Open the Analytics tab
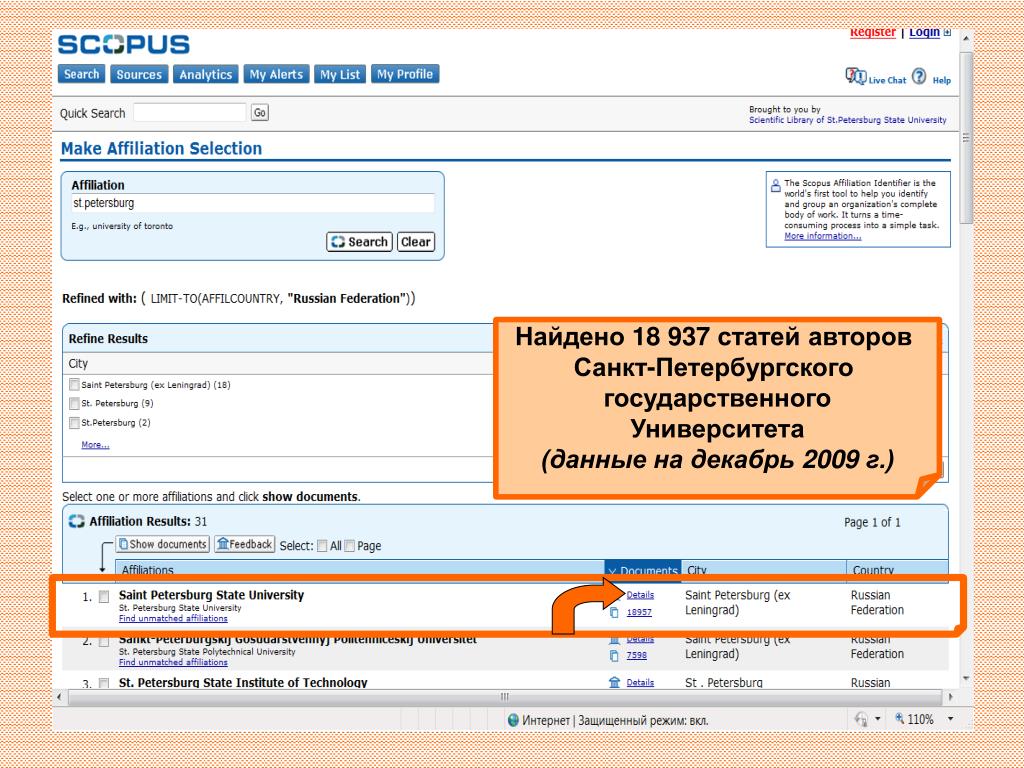The height and width of the screenshot is (768, 1024). (206, 74)
